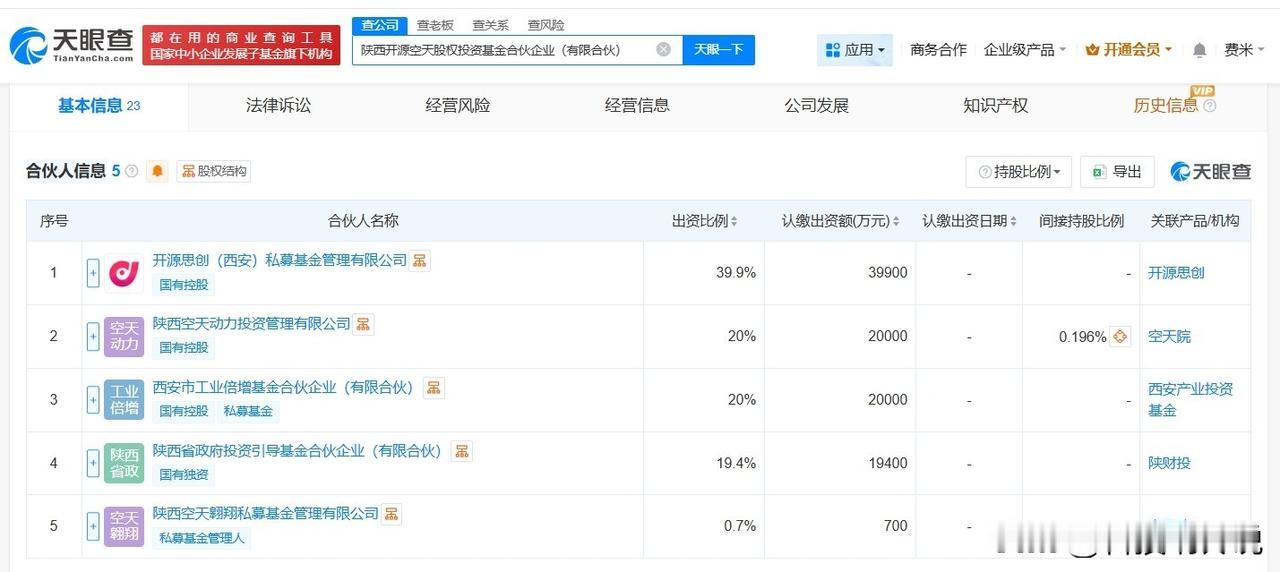Open the 费米 user account menu
The image size is (1280, 572).
[x=1245, y=49]
